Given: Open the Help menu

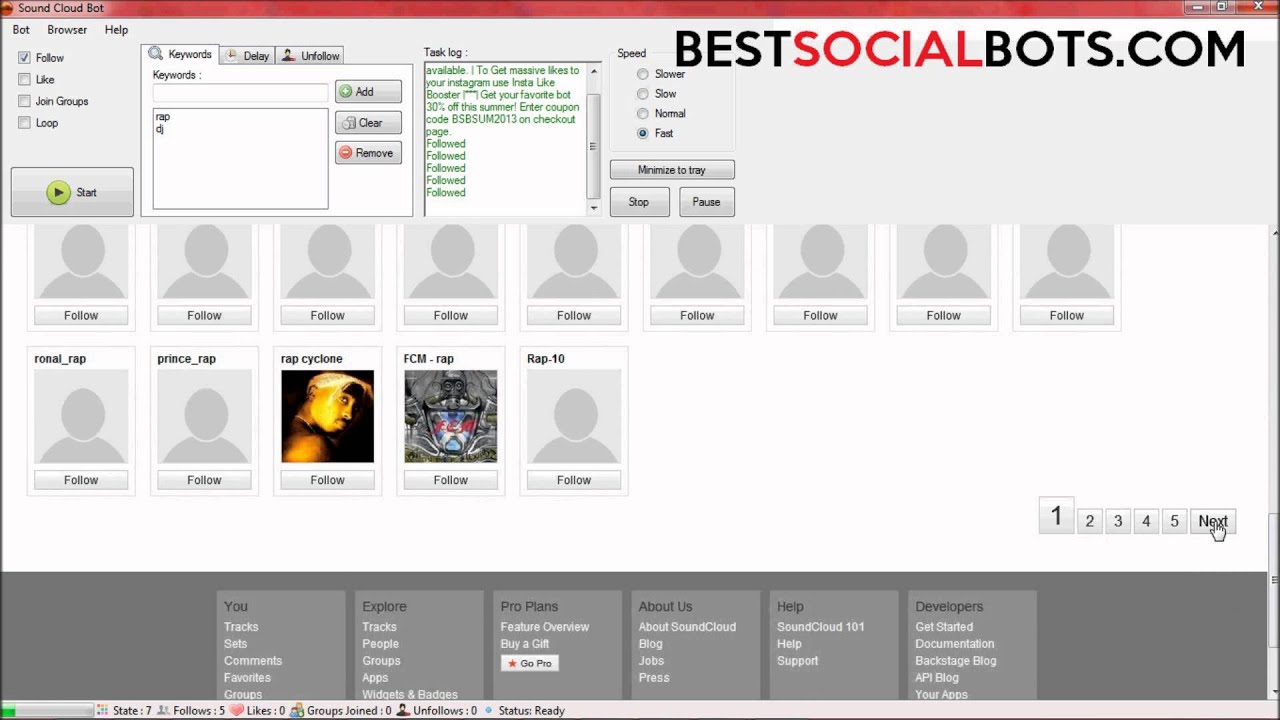Looking at the screenshot, I should (x=116, y=30).
